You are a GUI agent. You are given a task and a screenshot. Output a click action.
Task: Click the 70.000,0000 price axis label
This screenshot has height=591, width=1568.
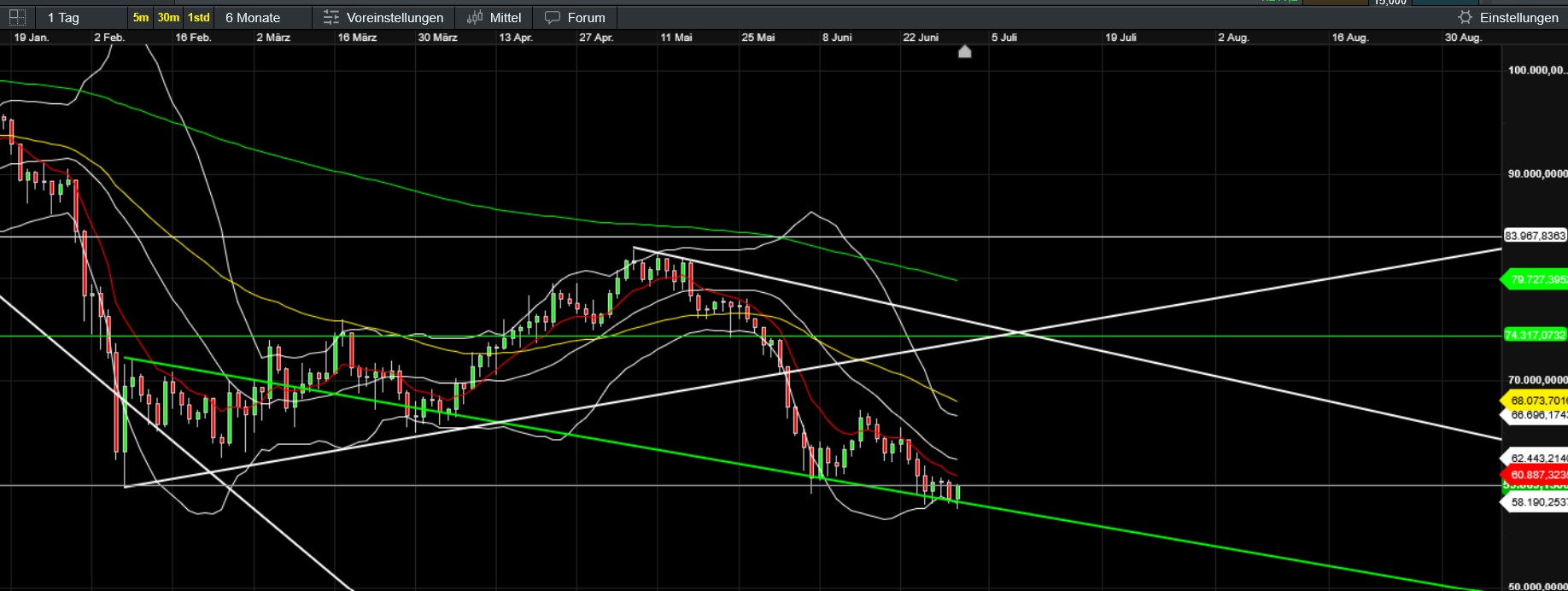(1537, 380)
